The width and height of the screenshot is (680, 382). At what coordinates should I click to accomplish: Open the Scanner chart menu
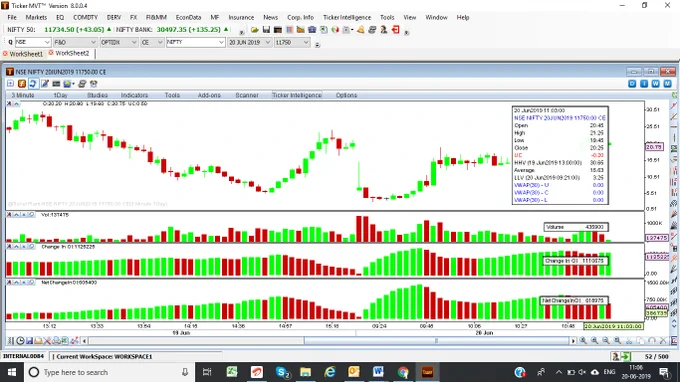point(247,95)
